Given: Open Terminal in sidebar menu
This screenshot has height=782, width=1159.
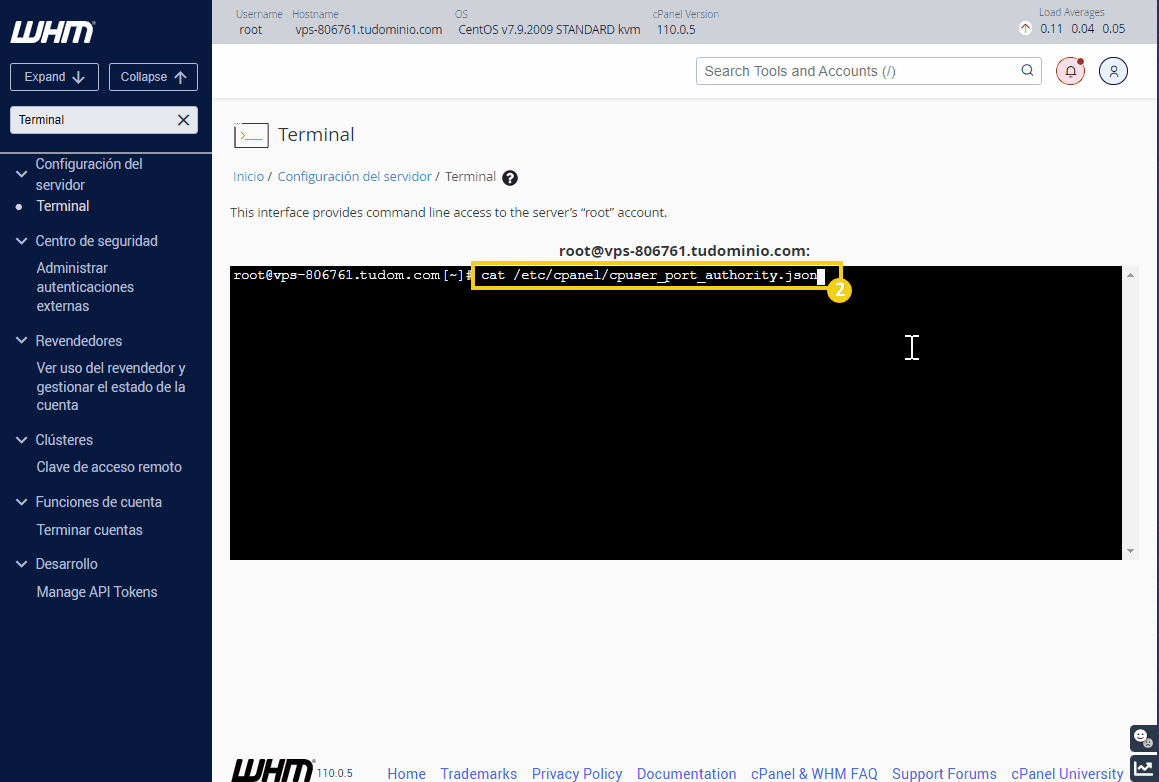Looking at the screenshot, I should tap(63, 206).
